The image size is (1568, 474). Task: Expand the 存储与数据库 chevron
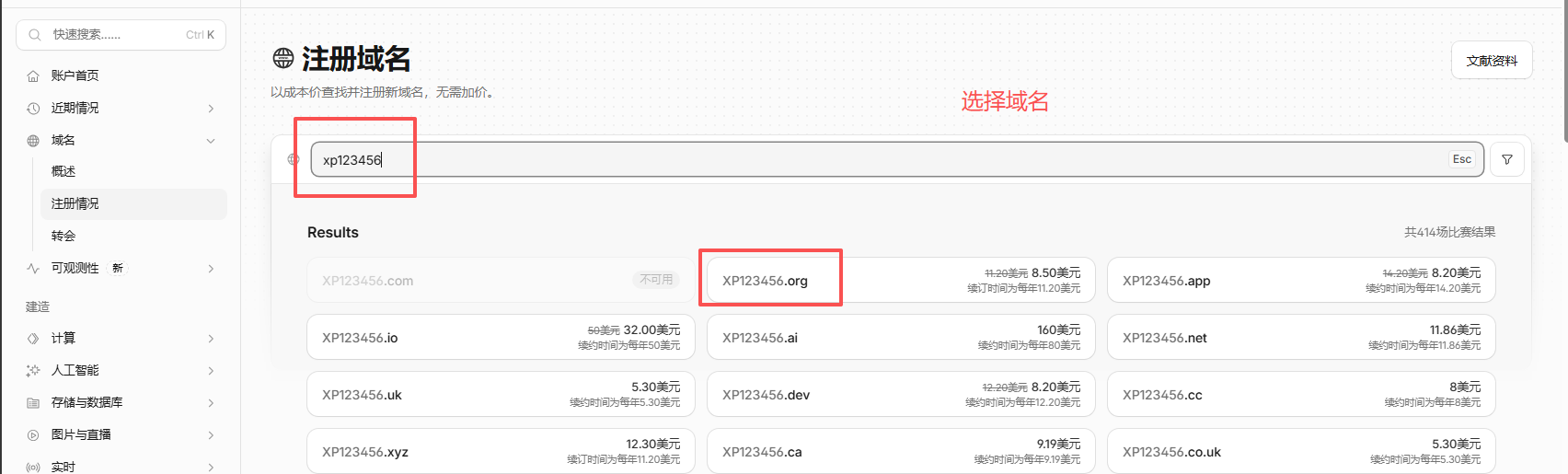coord(211,403)
